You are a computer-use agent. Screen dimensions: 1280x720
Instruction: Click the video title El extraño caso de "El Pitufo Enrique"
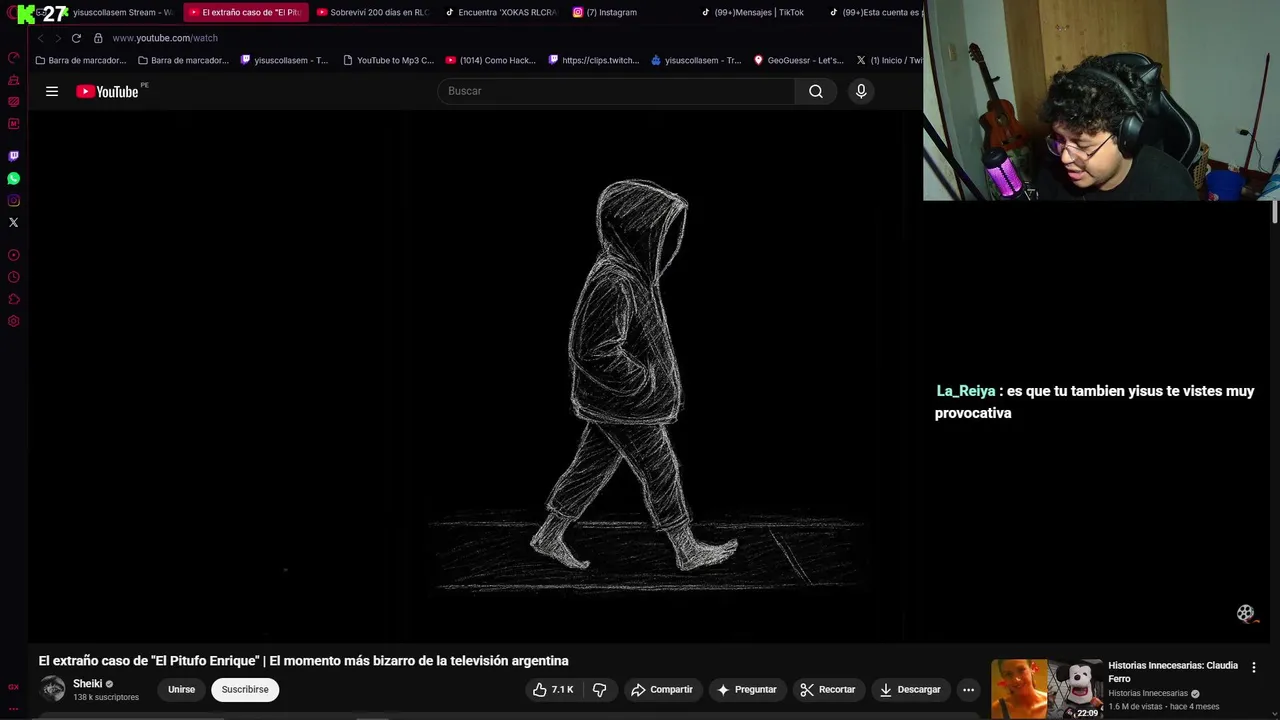point(304,661)
